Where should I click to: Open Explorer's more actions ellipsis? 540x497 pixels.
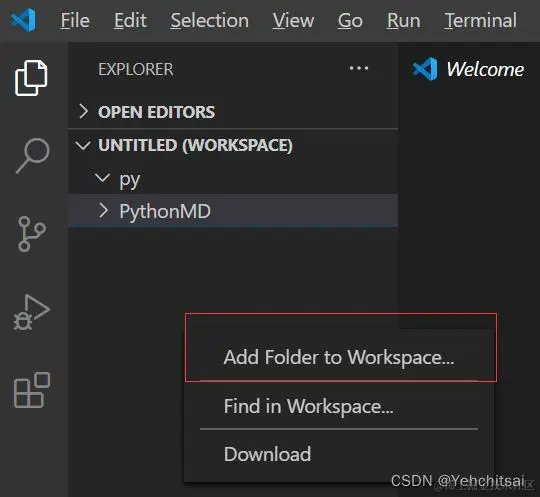point(359,68)
